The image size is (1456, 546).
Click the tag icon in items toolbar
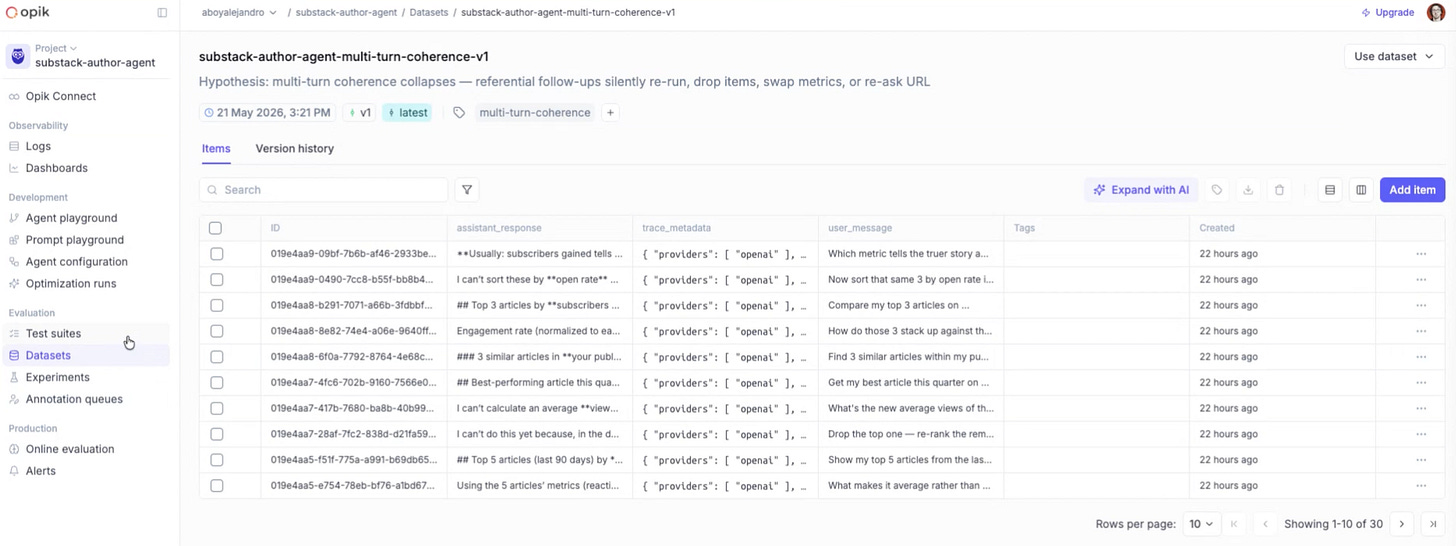pos(1217,190)
